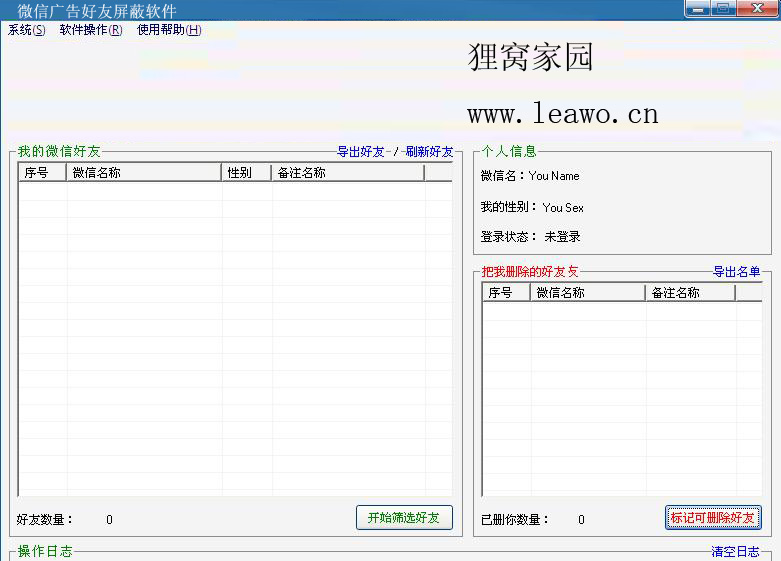Viewport: 781px width, 561px height.
Task: Click the 好友数量 label
Action: tap(45, 520)
